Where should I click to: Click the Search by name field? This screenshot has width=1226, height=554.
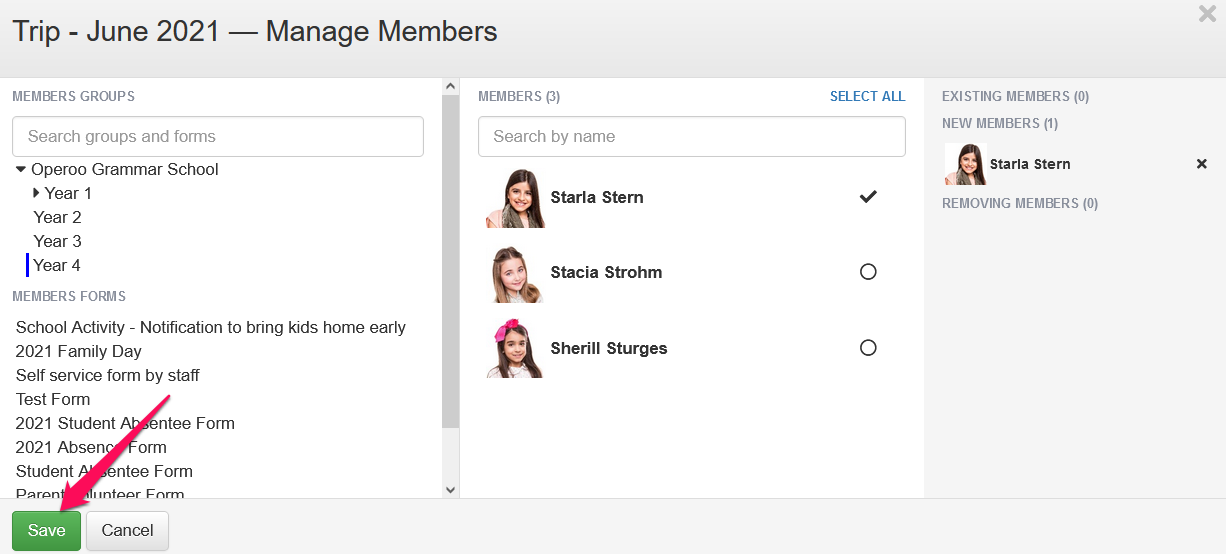point(691,137)
